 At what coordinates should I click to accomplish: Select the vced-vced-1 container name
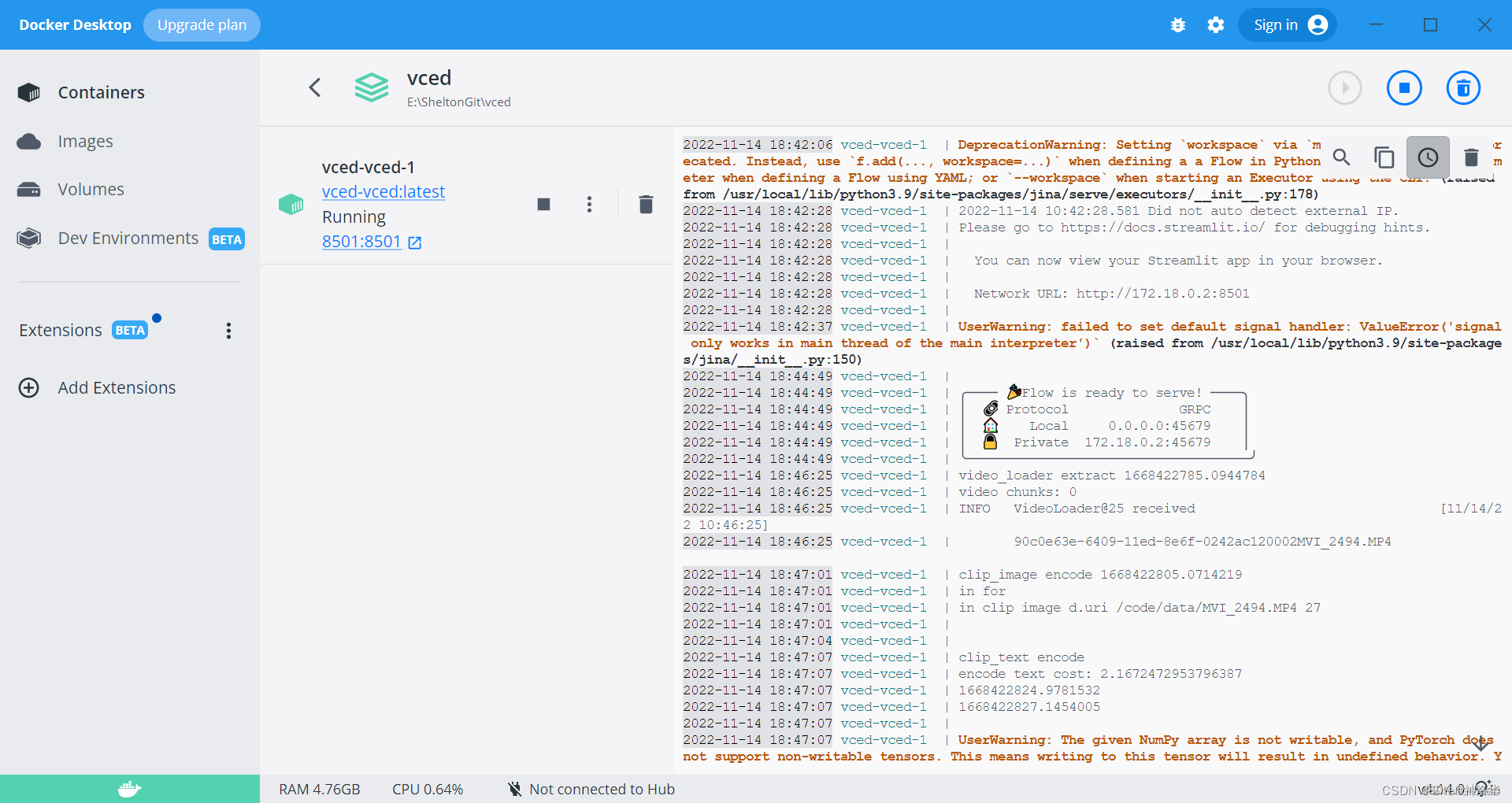pos(369,168)
